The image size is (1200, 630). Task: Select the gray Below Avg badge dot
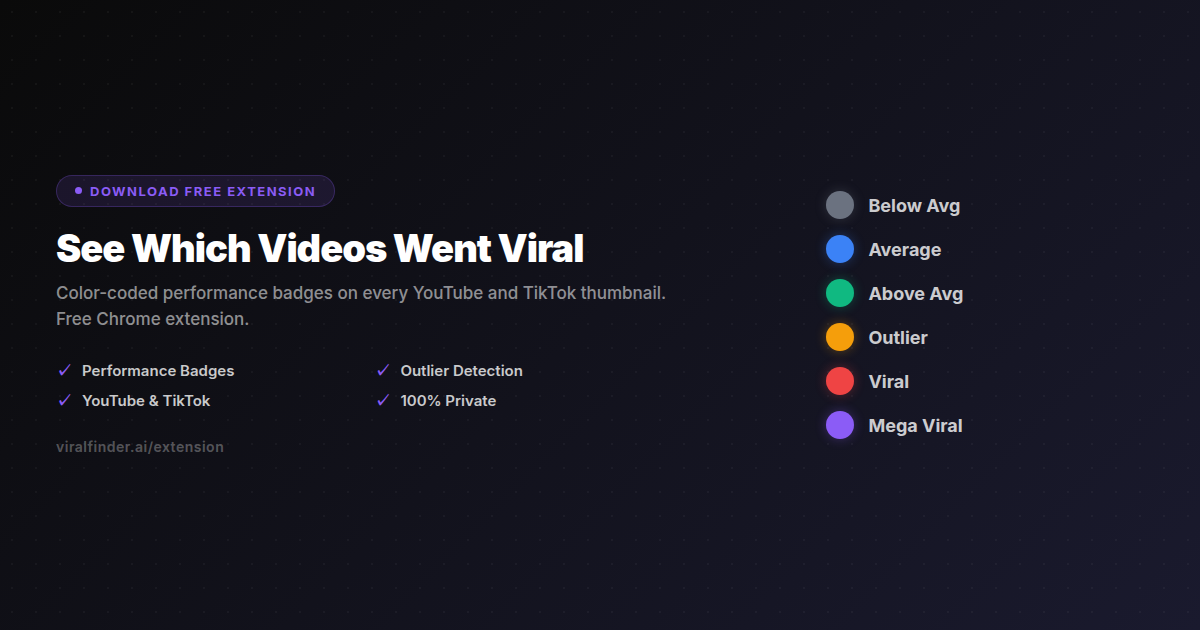840,205
